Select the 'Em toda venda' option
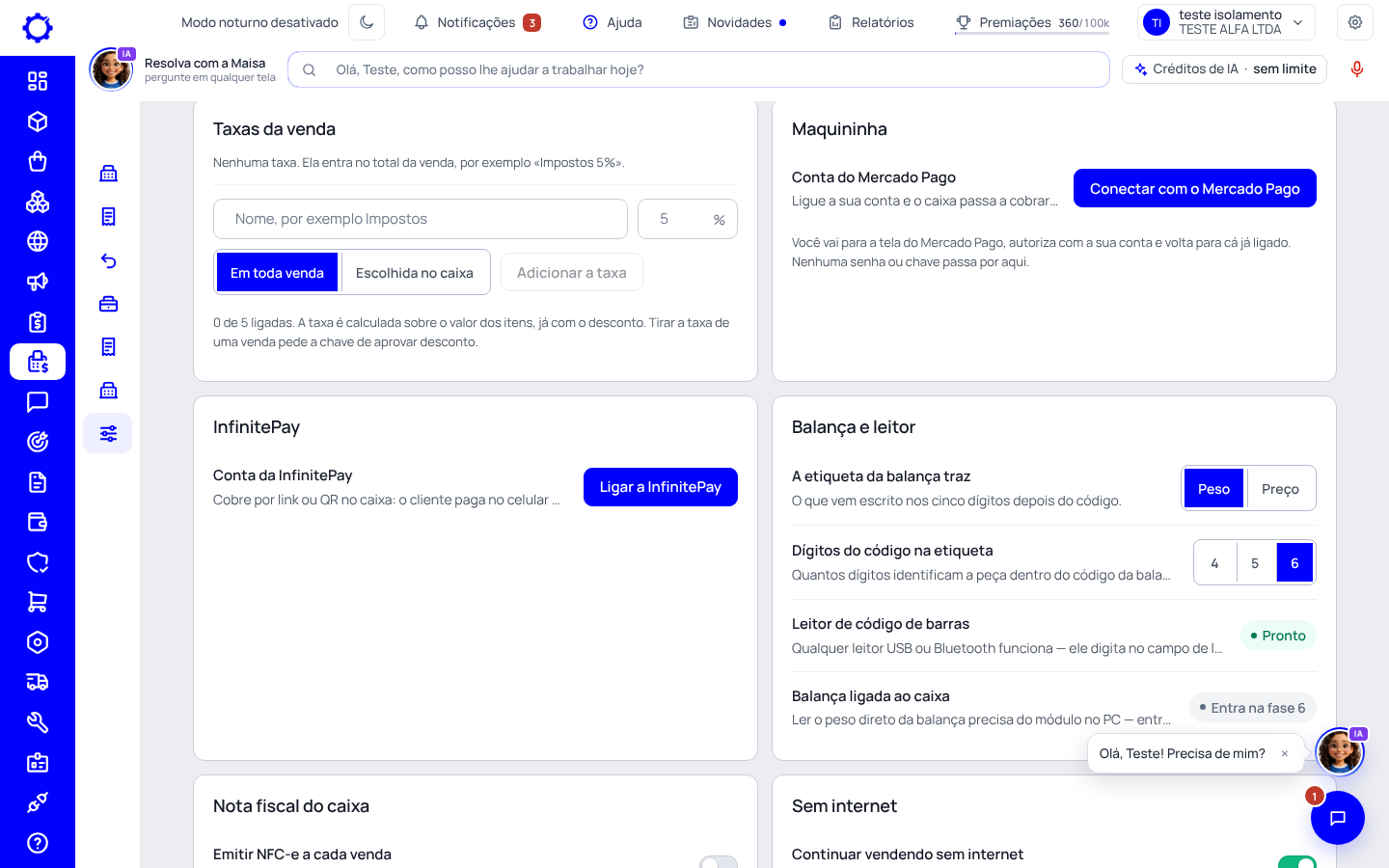The width and height of the screenshot is (1389, 868). pos(277,273)
